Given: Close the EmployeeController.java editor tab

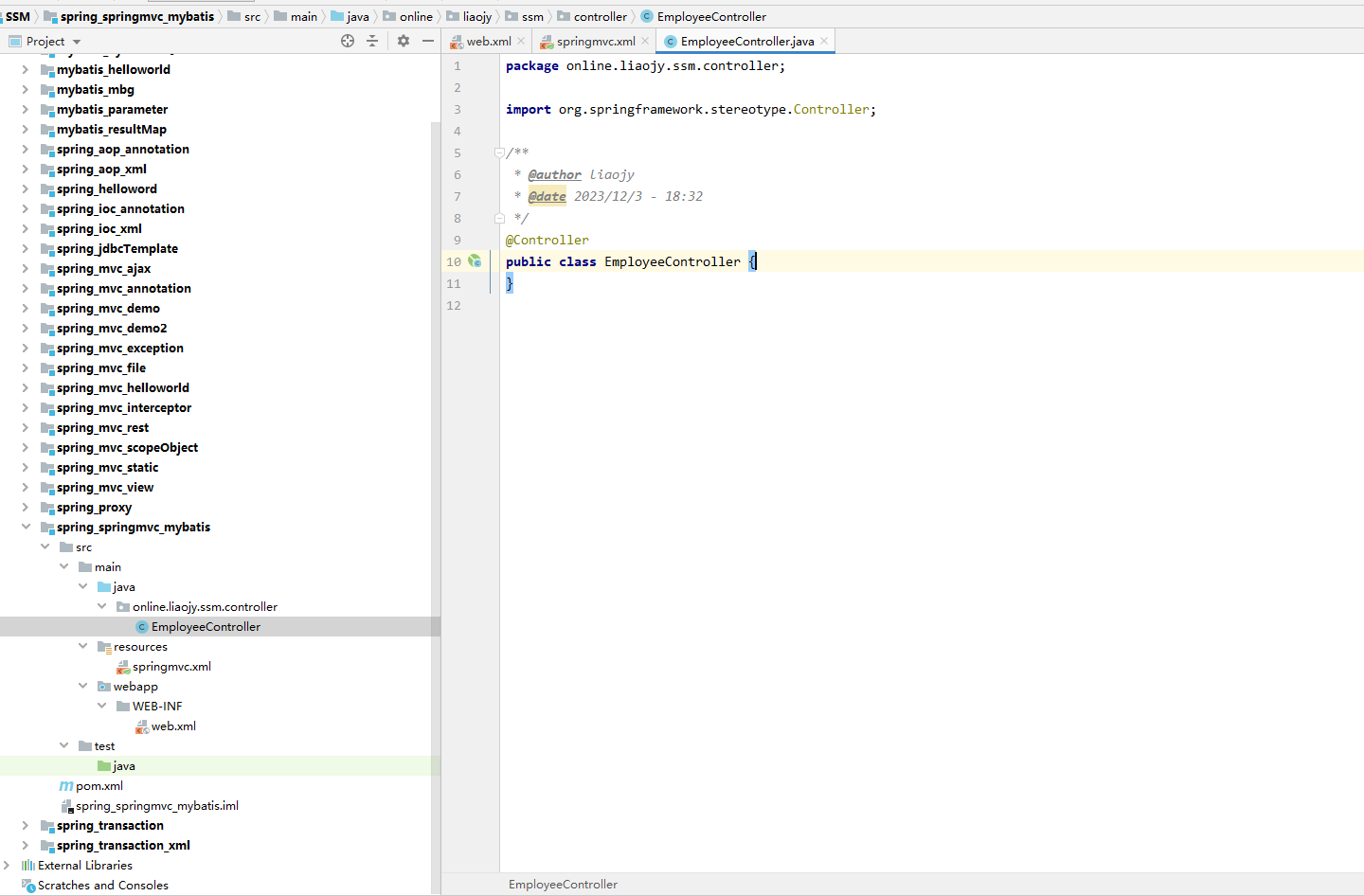Looking at the screenshot, I should pos(824,41).
